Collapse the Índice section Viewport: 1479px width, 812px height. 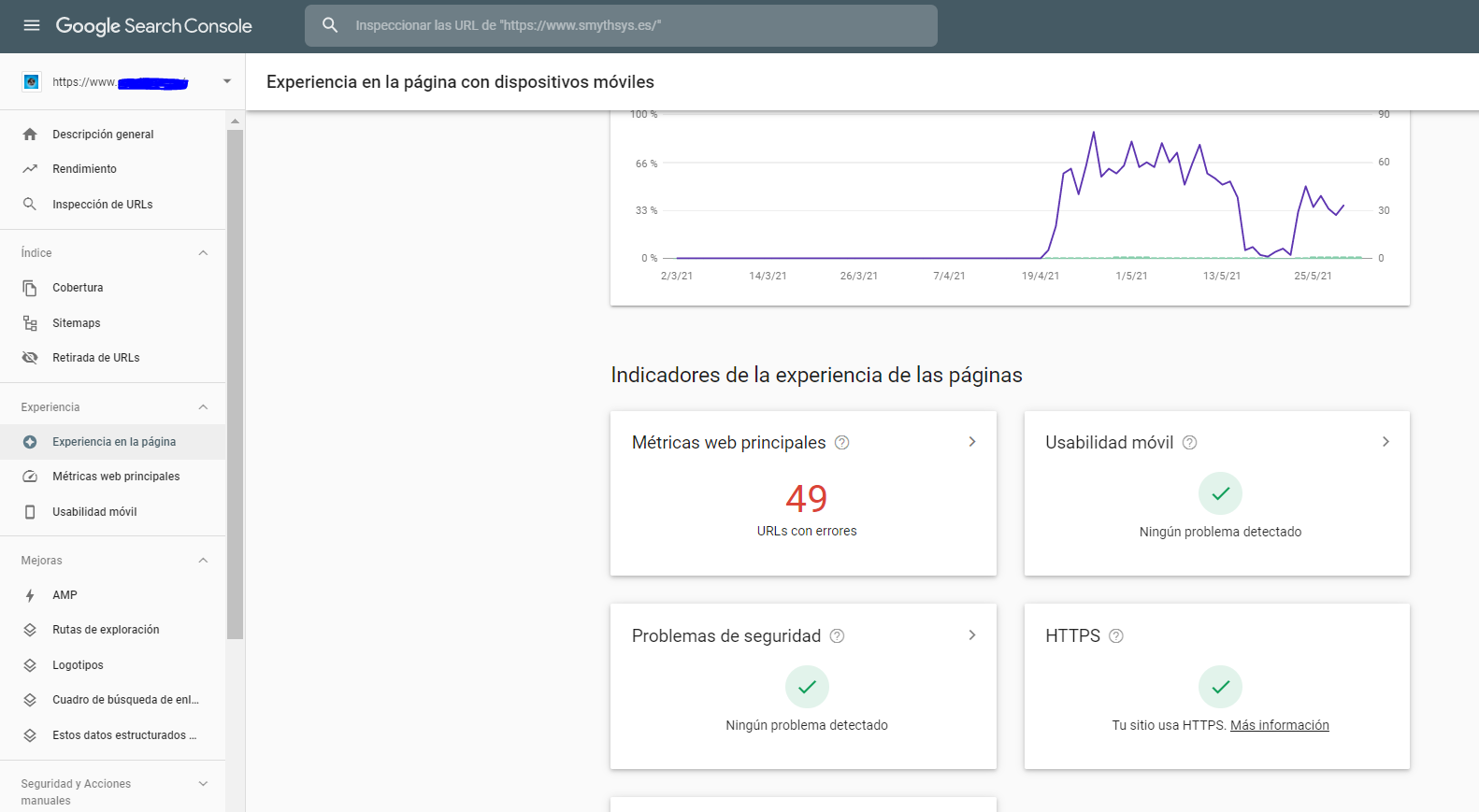[x=203, y=253]
